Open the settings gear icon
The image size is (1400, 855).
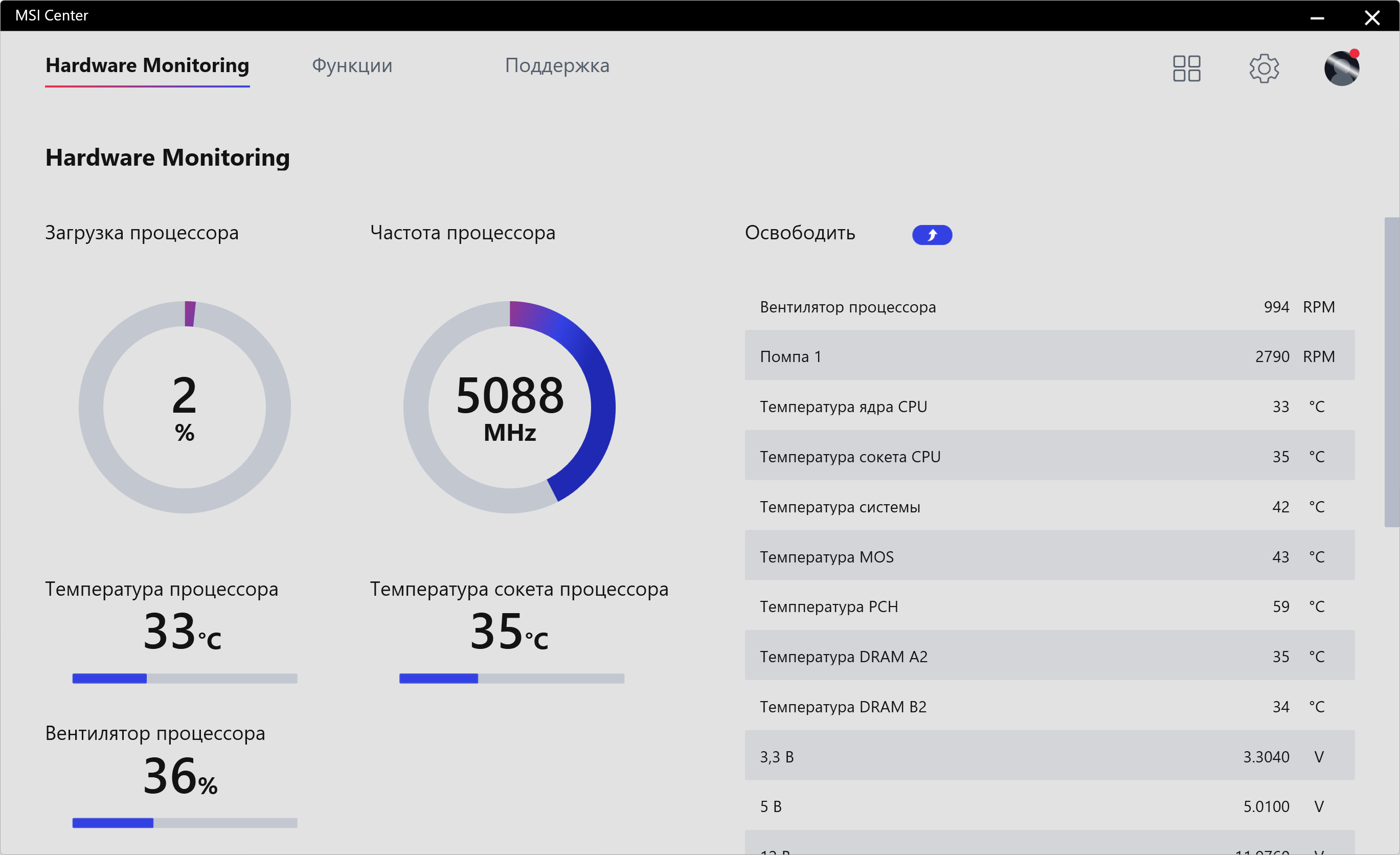(x=1263, y=68)
